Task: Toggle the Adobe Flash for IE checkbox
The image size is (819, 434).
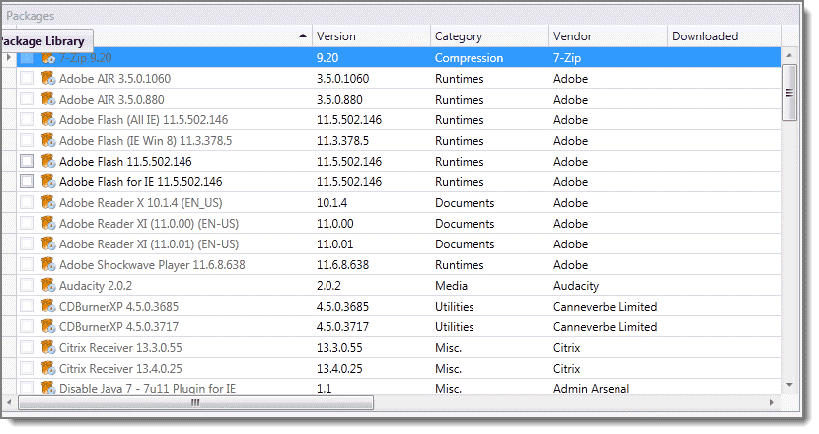Action: (x=27, y=182)
